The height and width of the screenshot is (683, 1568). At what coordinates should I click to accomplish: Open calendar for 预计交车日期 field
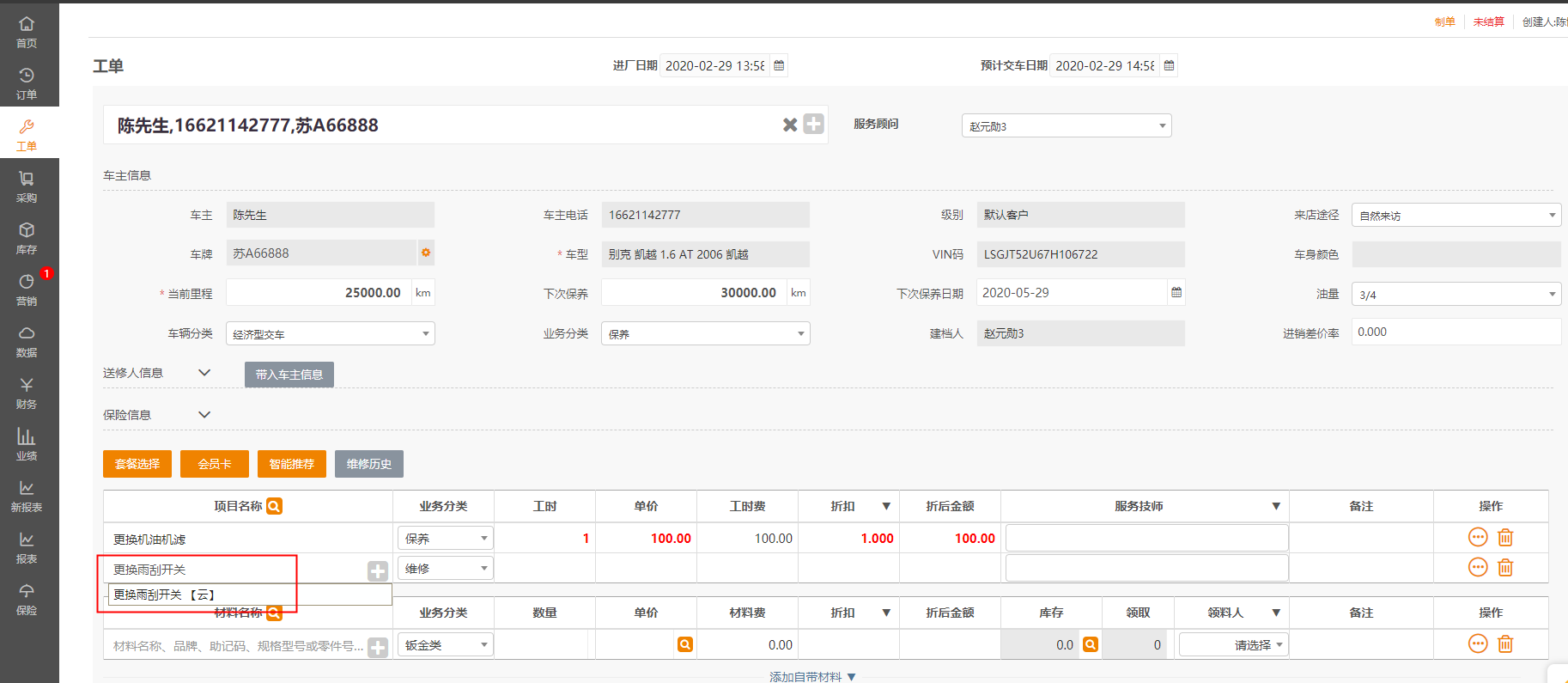[1169, 65]
